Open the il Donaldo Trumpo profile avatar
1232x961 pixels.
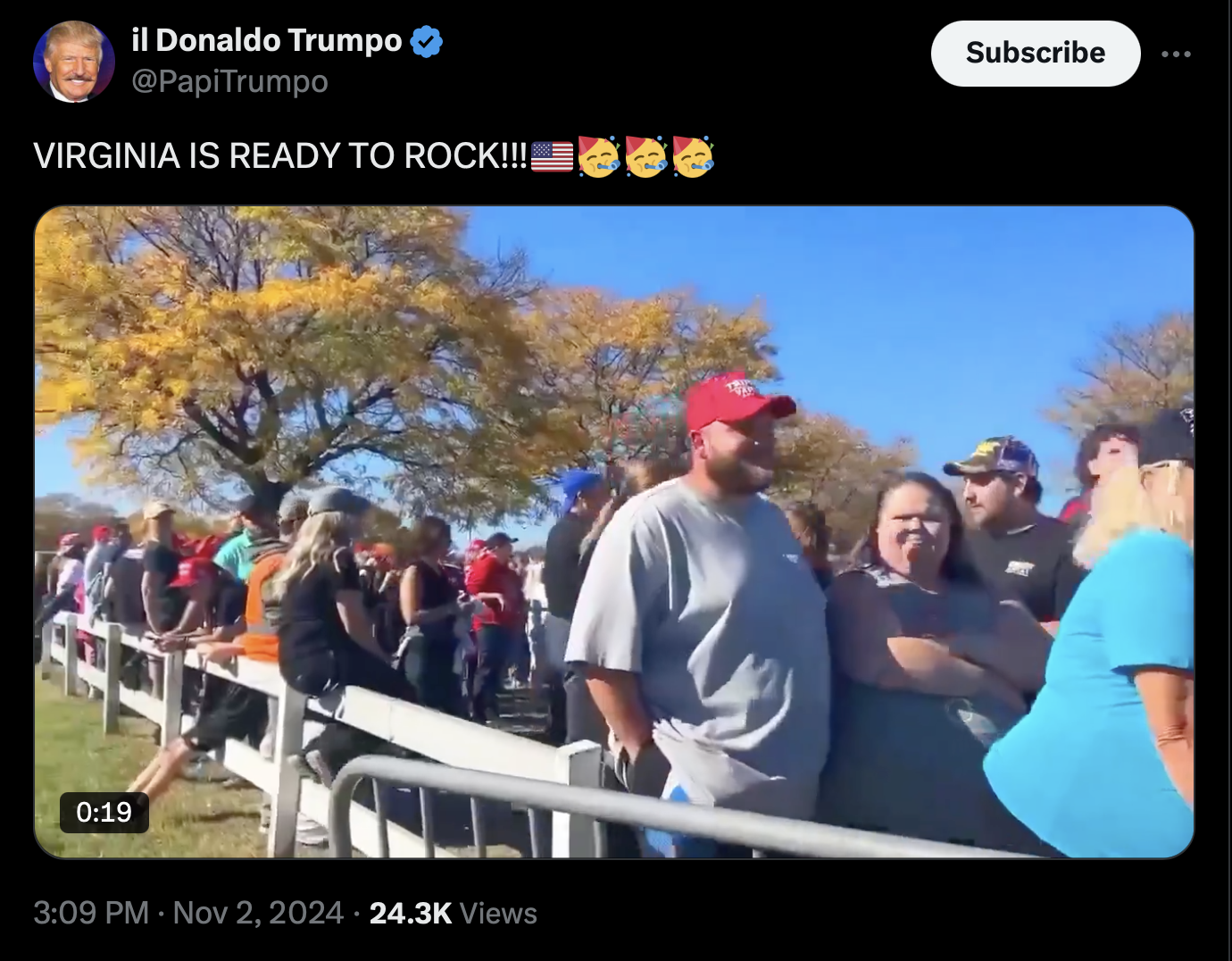point(74,61)
